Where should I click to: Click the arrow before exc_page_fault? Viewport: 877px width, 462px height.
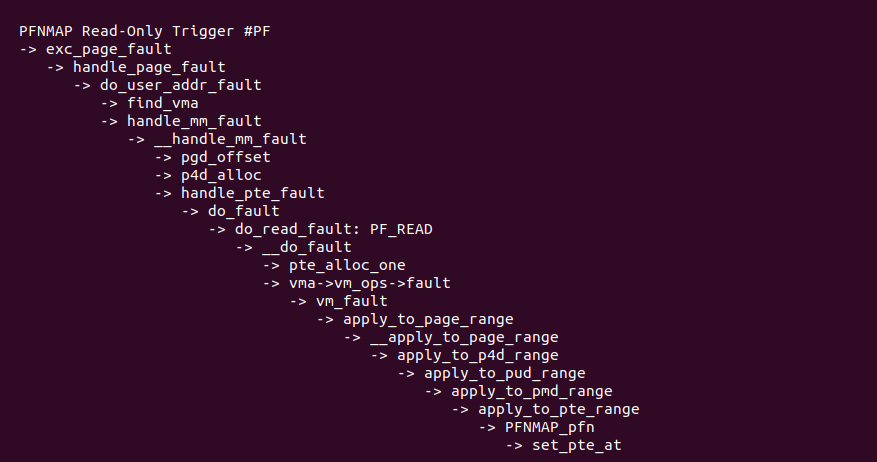coord(28,49)
